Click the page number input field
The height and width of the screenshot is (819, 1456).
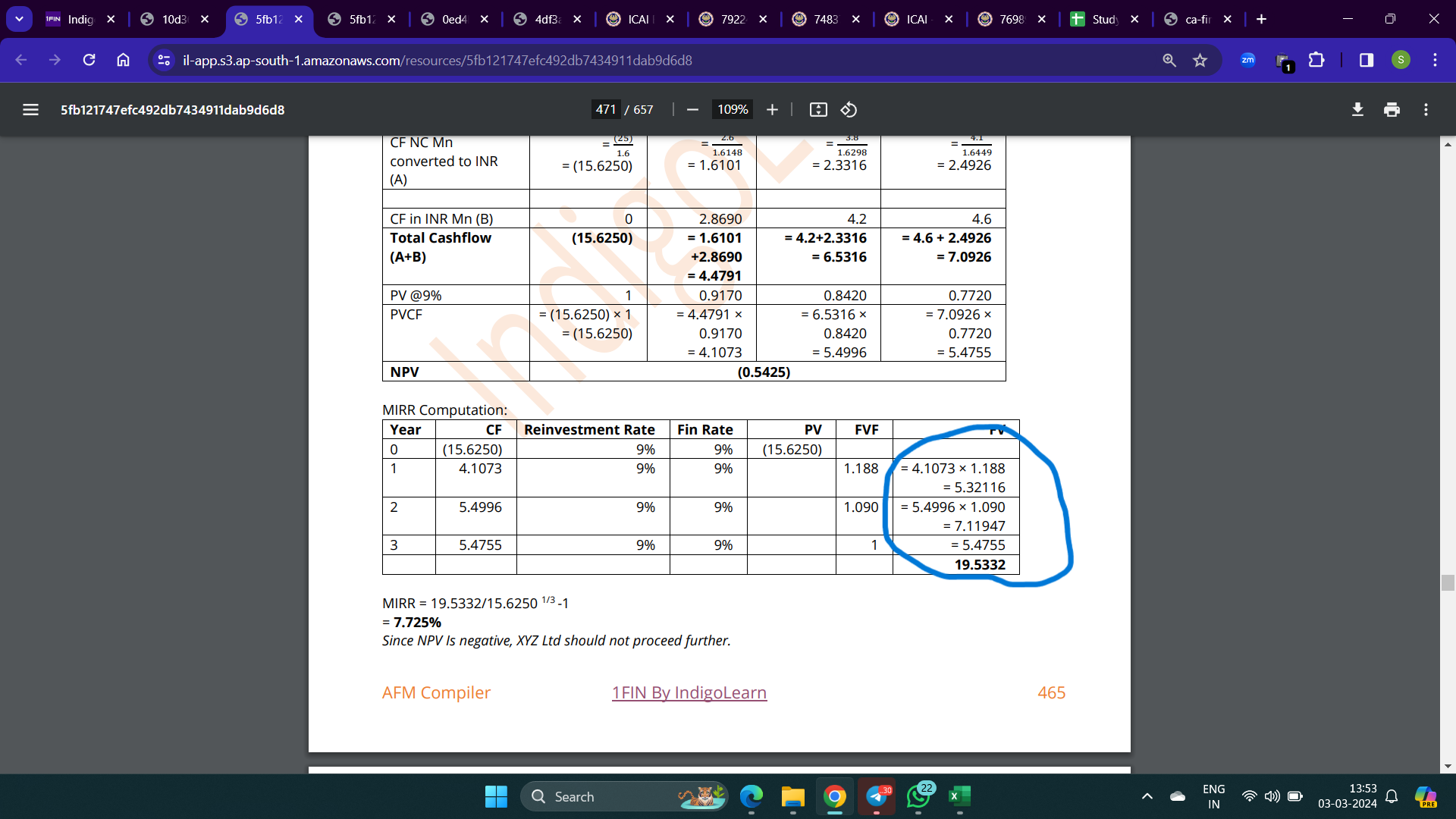point(605,110)
